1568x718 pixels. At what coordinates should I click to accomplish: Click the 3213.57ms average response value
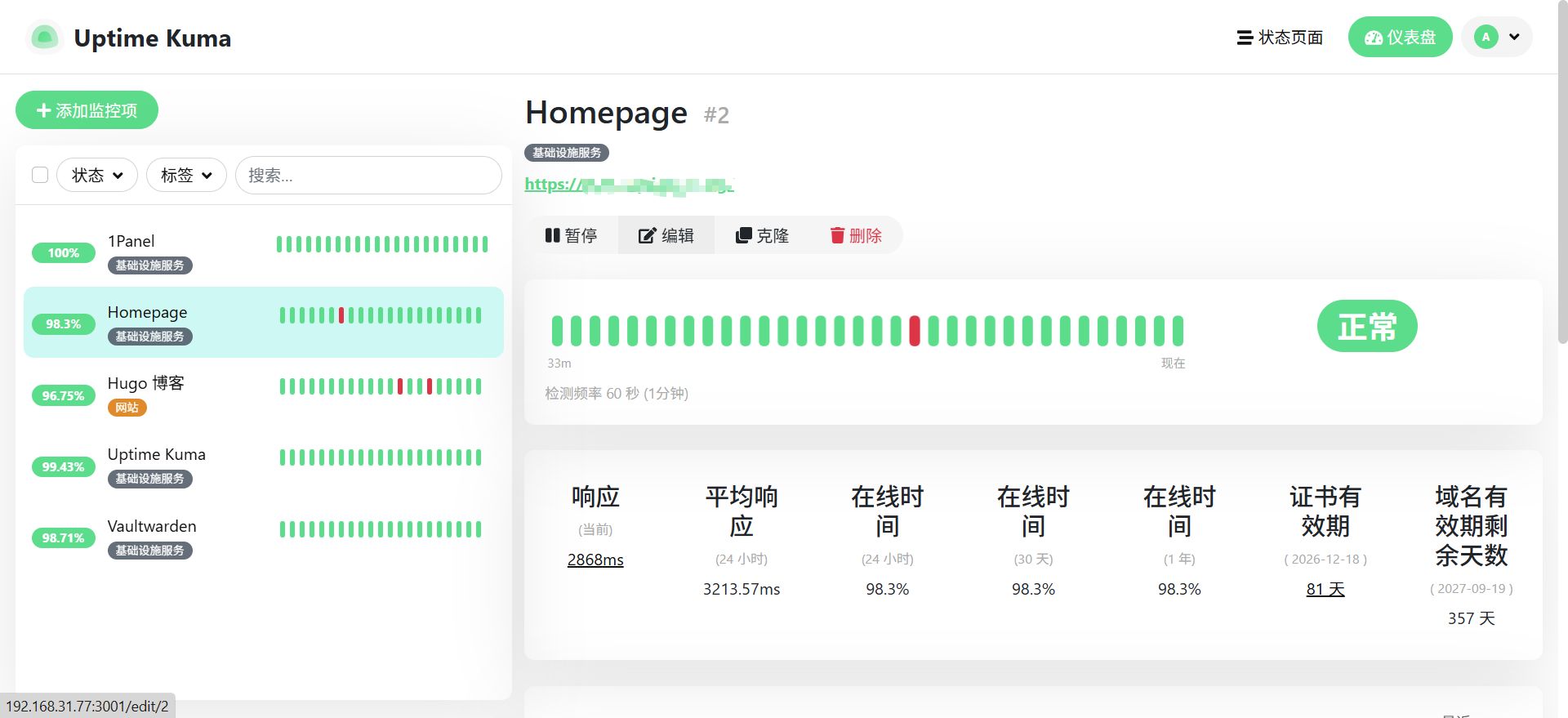pos(742,589)
